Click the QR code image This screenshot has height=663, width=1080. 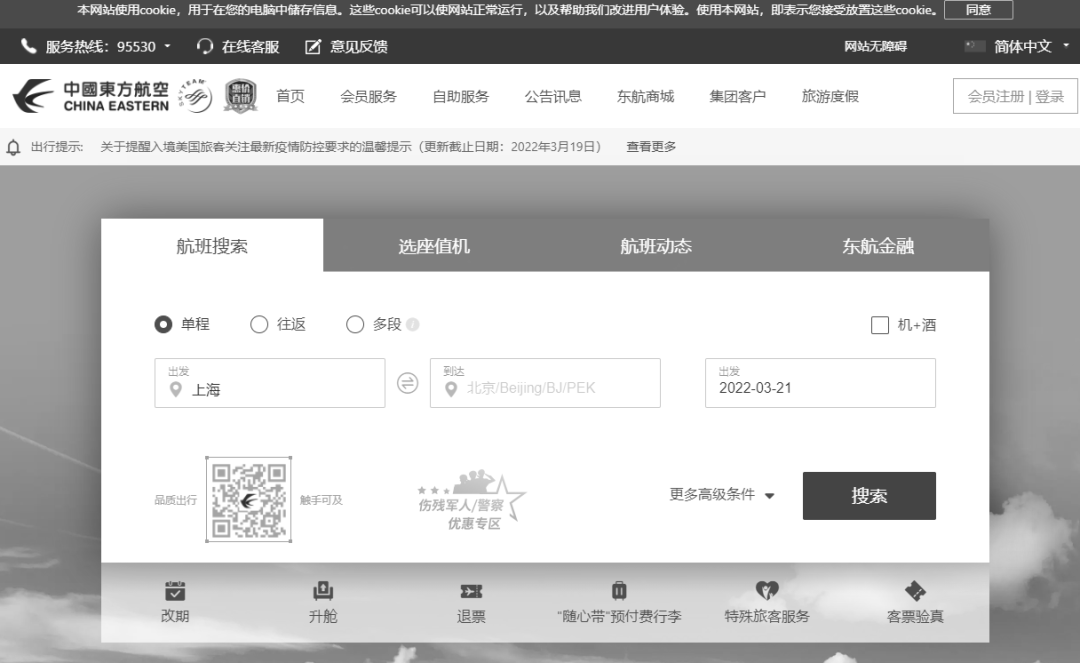coord(249,499)
